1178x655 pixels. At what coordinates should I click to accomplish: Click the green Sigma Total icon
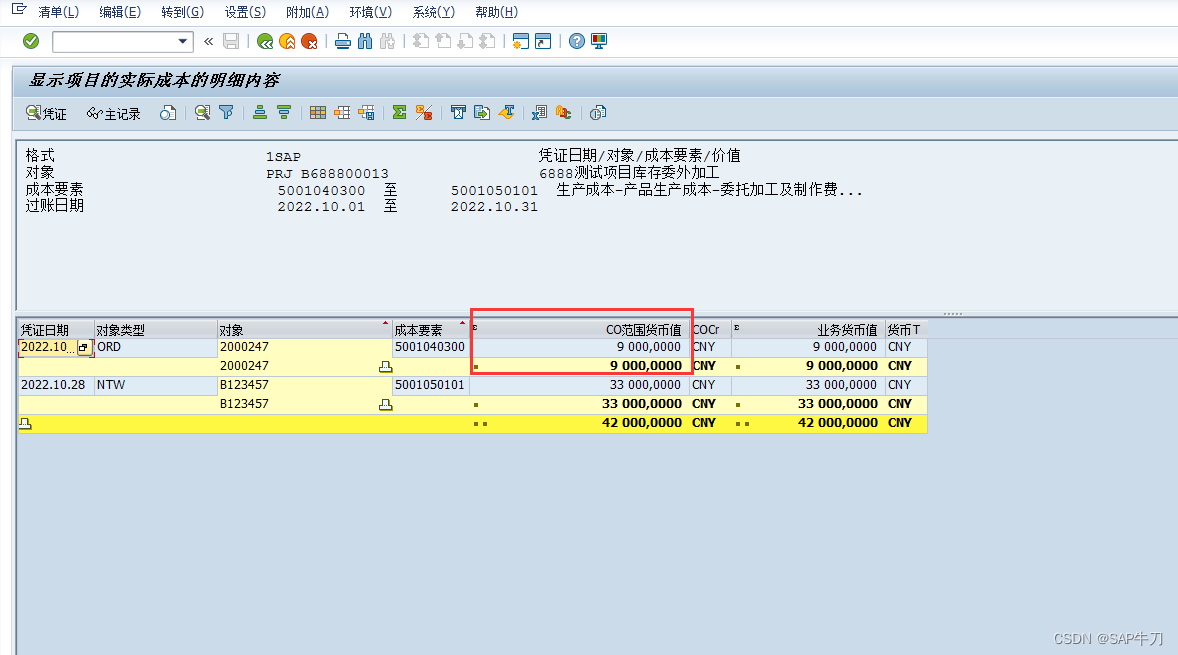pos(400,113)
